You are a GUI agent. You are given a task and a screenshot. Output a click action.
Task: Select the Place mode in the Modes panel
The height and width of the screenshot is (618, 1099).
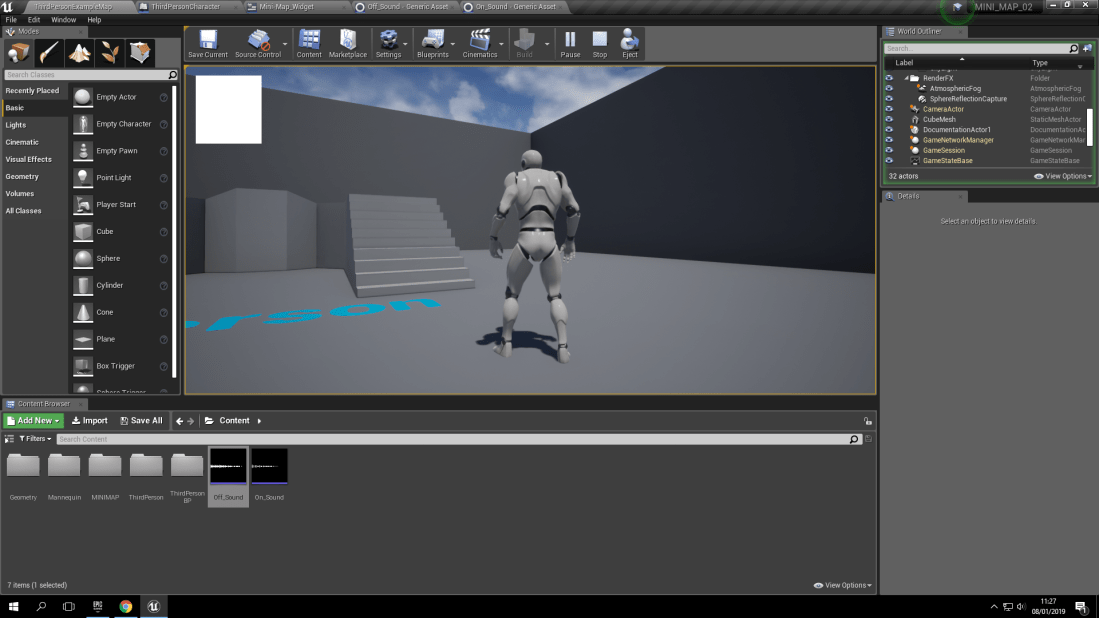[18, 53]
